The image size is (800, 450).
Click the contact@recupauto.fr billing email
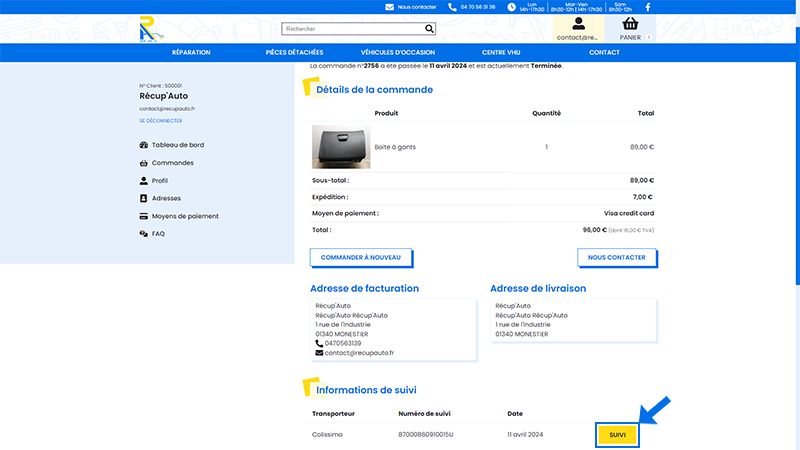[359, 353]
